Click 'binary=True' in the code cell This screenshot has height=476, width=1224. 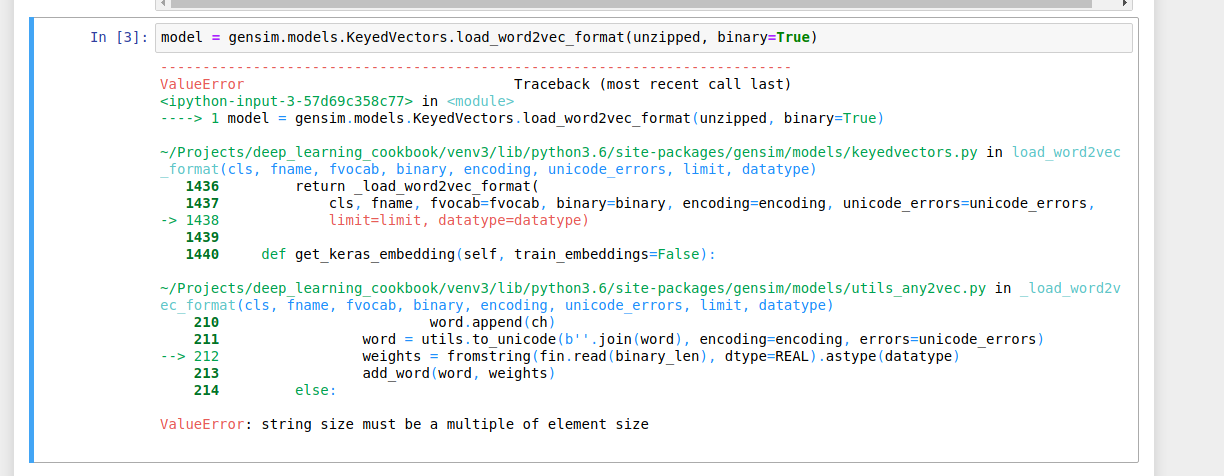pos(763,38)
